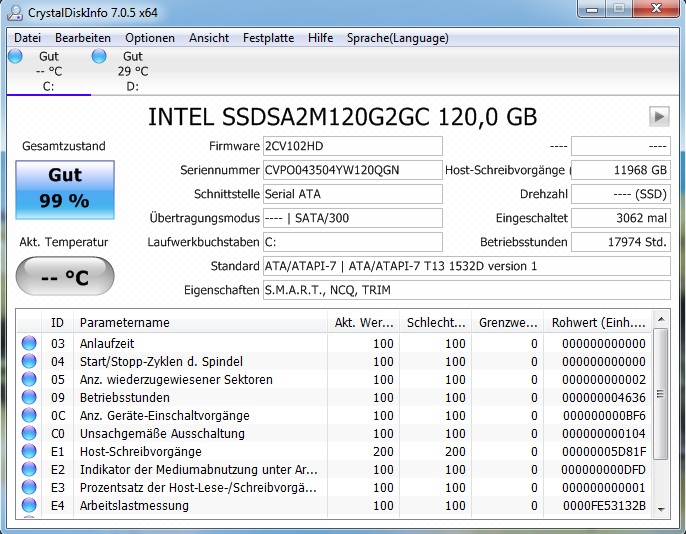The image size is (686, 534).
Task: Select the Start/Stopp-Zyklen d. Spindel row
Action: click(161, 362)
